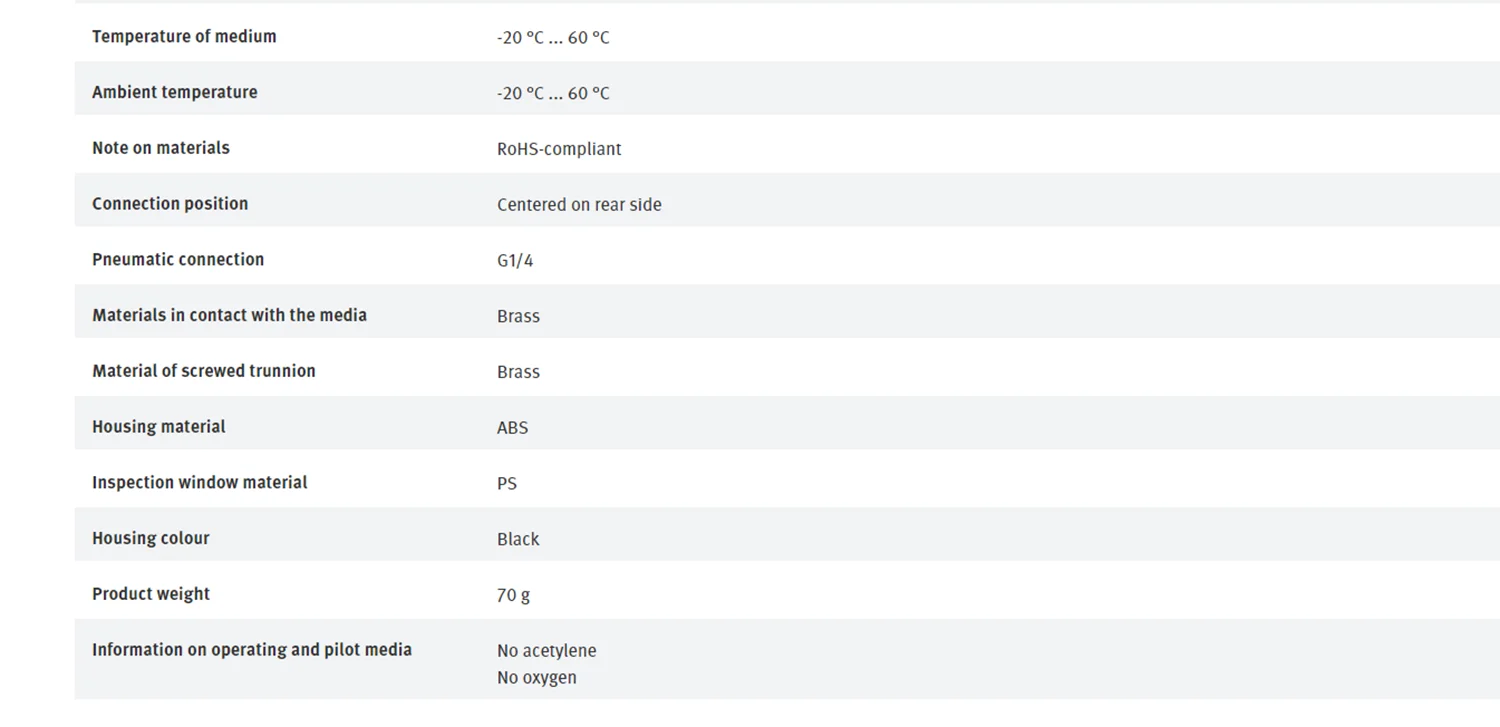1500x727 pixels.
Task: Click the No acetylene media note
Action: click(x=547, y=650)
